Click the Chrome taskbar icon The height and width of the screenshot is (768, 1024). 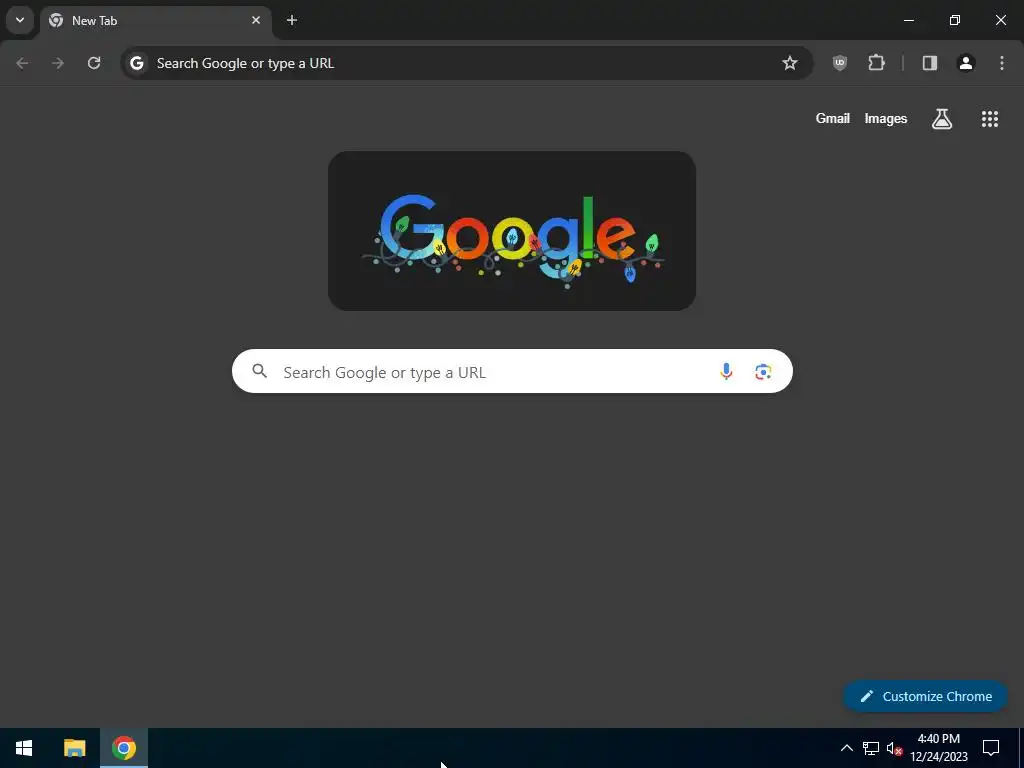[x=123, y=748]
